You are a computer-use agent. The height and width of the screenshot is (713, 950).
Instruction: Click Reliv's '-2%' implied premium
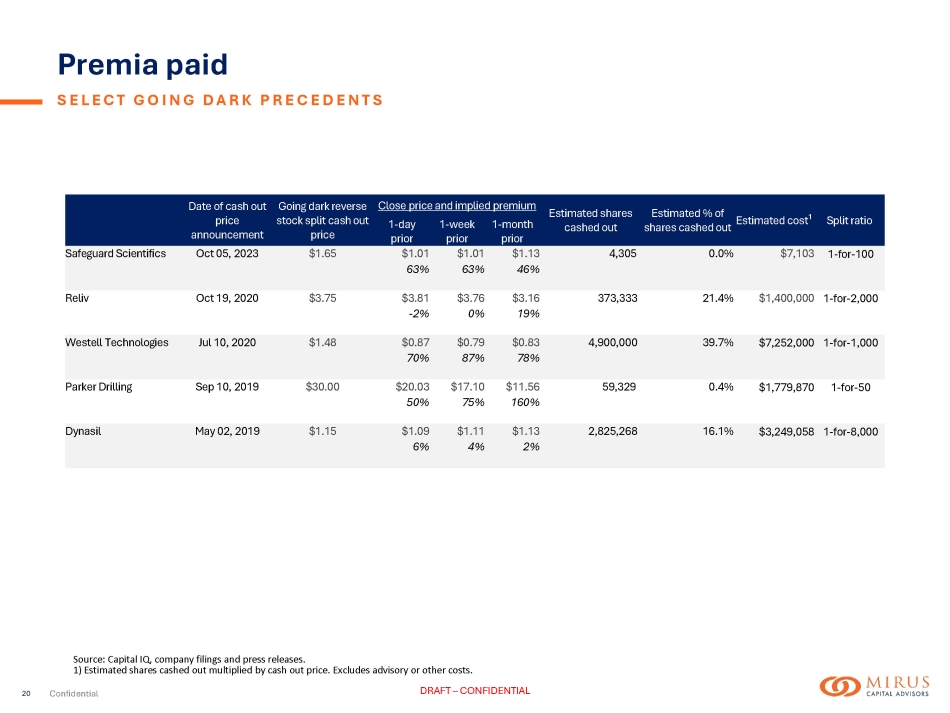click(x=419, y=314)
